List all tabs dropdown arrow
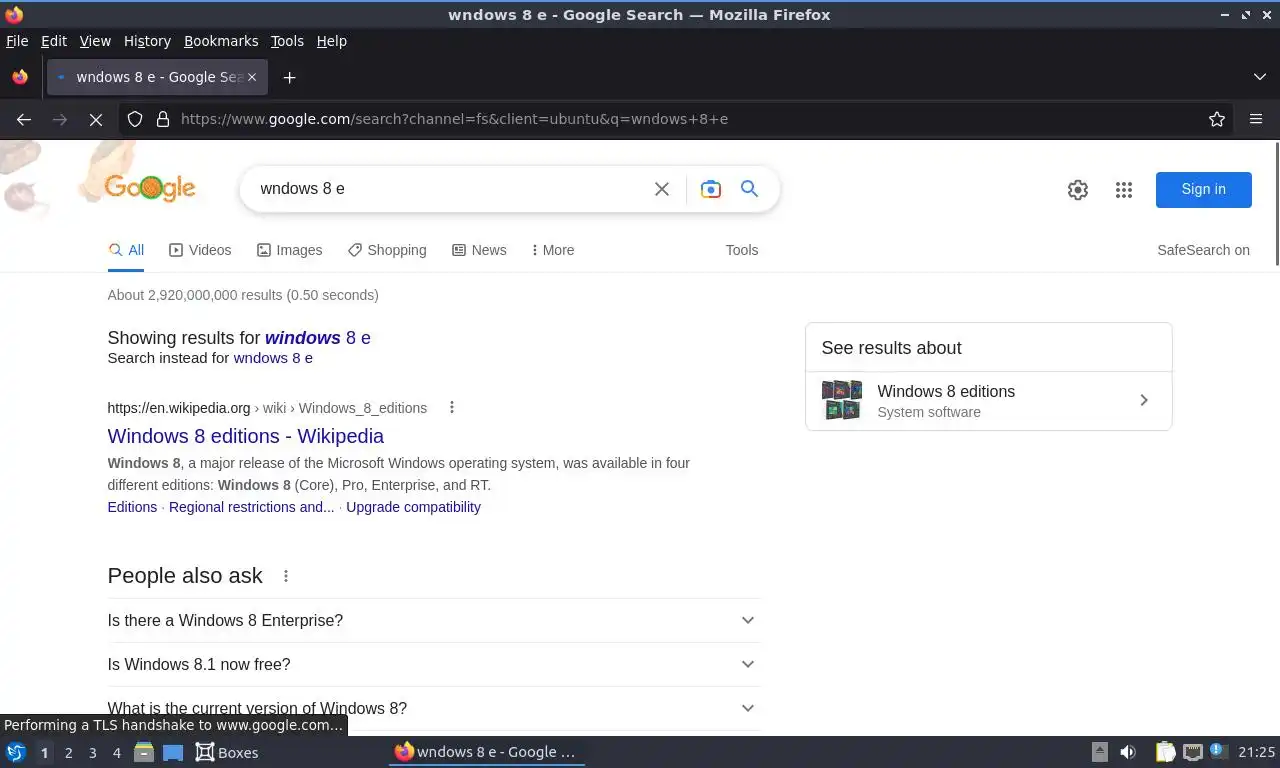Viewport: 1280px width, 768px height. [x=1260, y=77]
